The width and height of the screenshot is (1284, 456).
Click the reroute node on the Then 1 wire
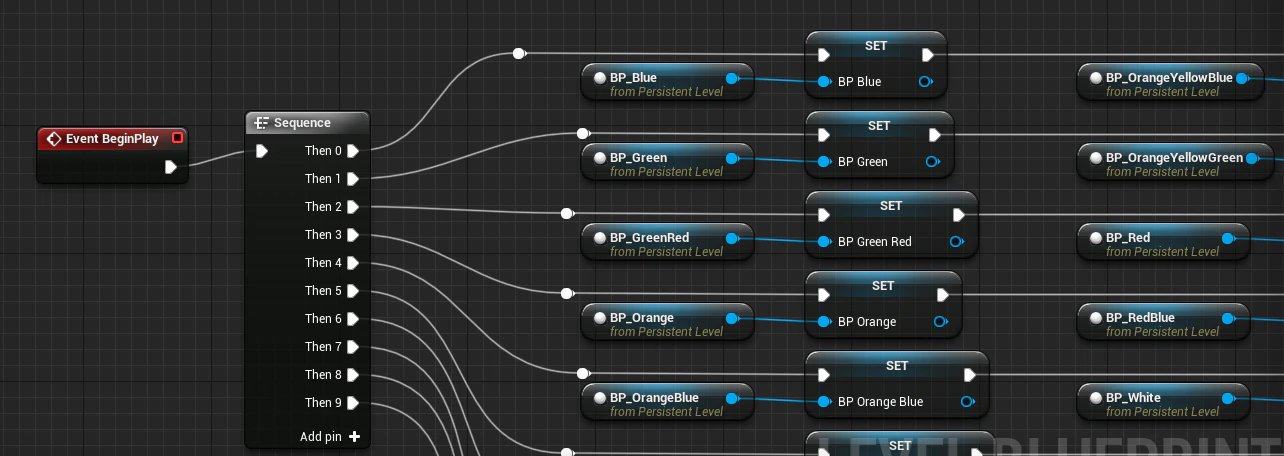[583, 133]
